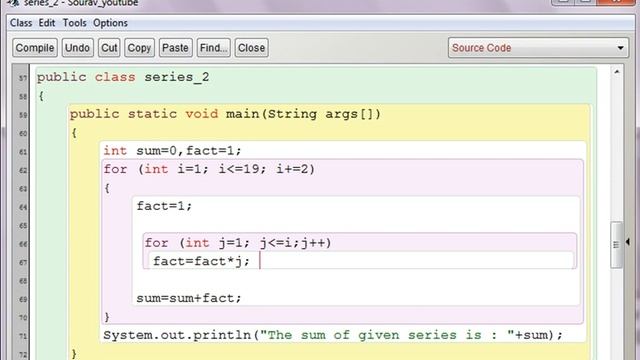Click the Paste button
The width and height of the screenshot is (640, 360).
(175, 48)
